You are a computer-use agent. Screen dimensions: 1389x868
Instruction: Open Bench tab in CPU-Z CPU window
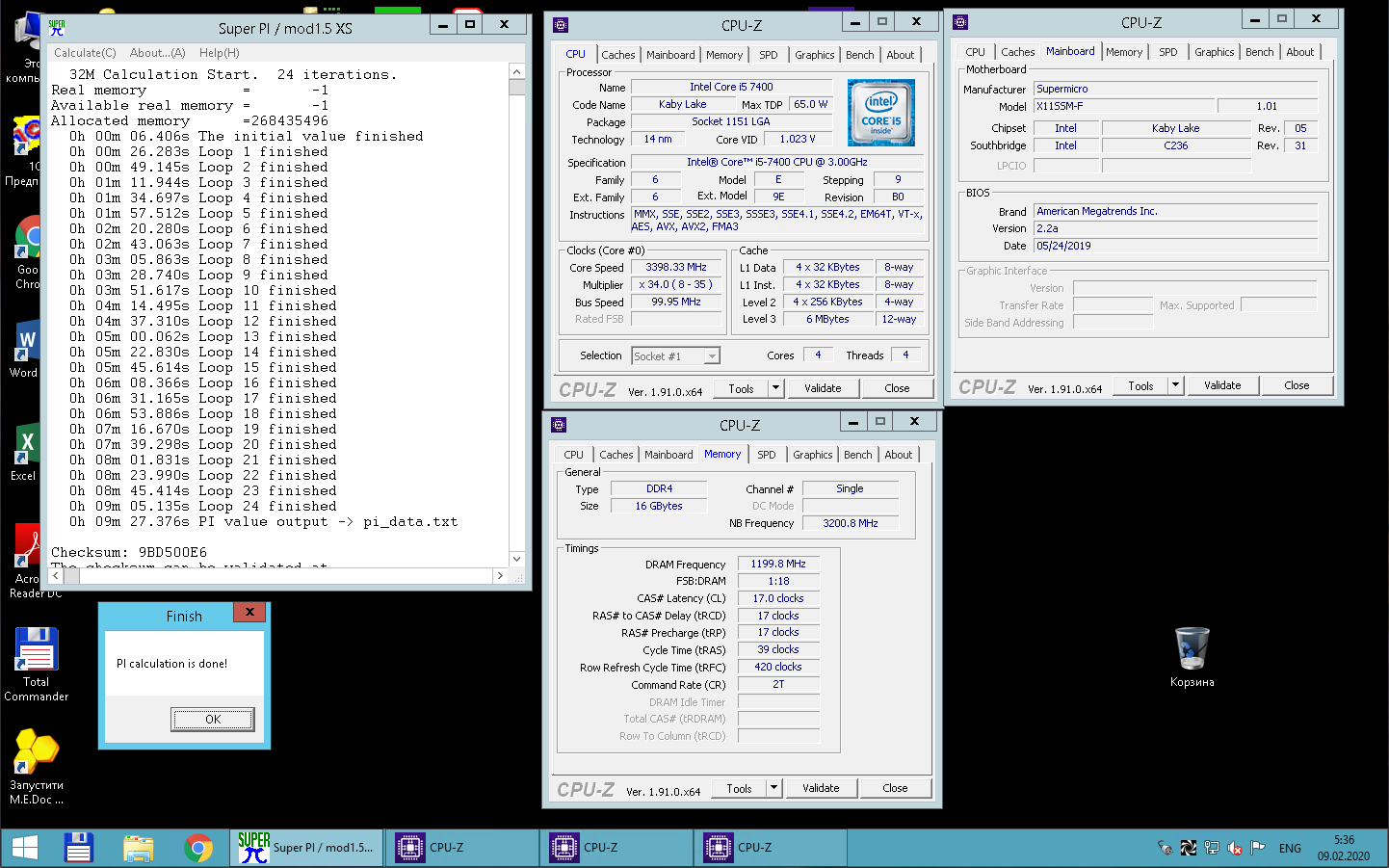[860, 55]
